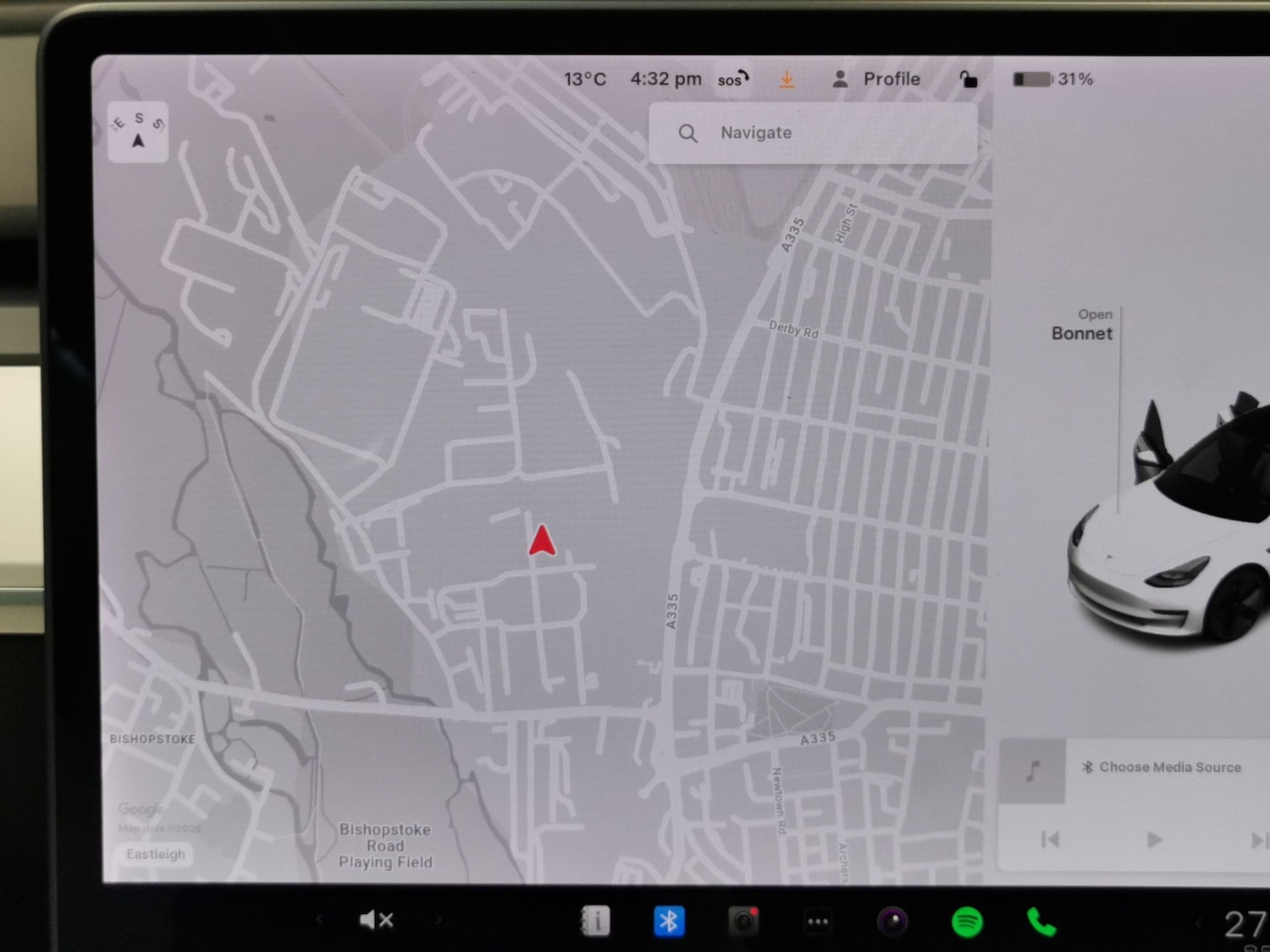Tap the green Phone icon

tap(1041, 922)
